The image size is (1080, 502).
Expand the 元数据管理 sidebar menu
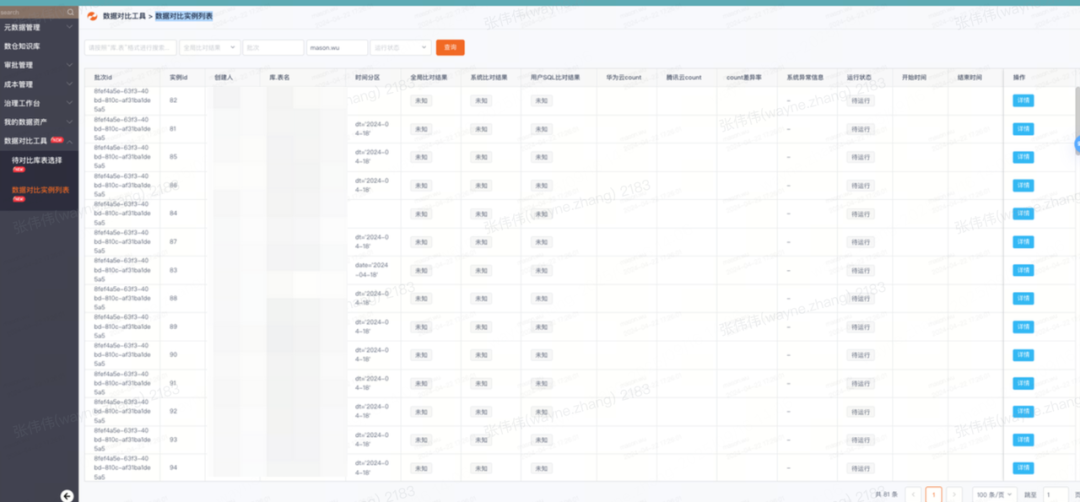tap(38, 28)
